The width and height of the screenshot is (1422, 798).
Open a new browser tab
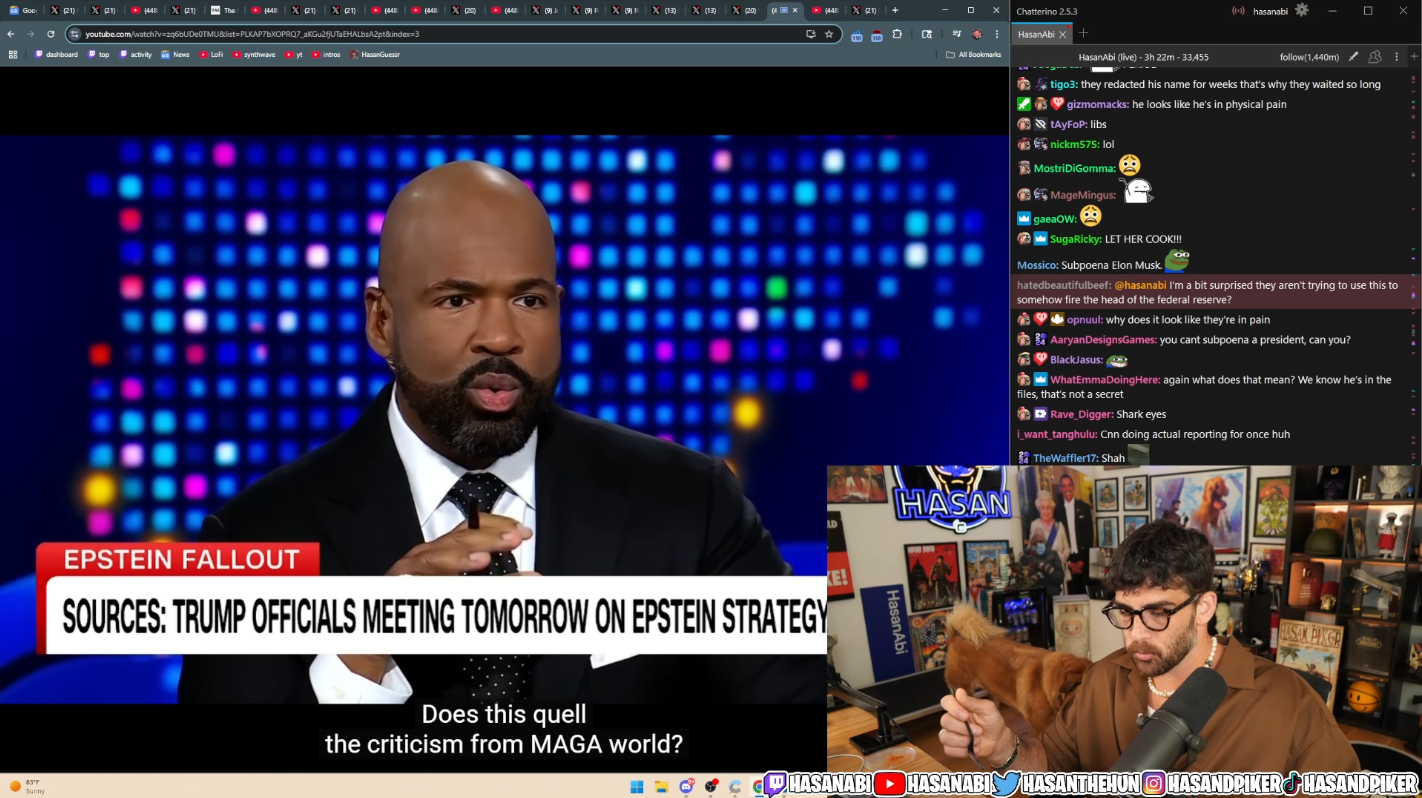pos(895,10)
